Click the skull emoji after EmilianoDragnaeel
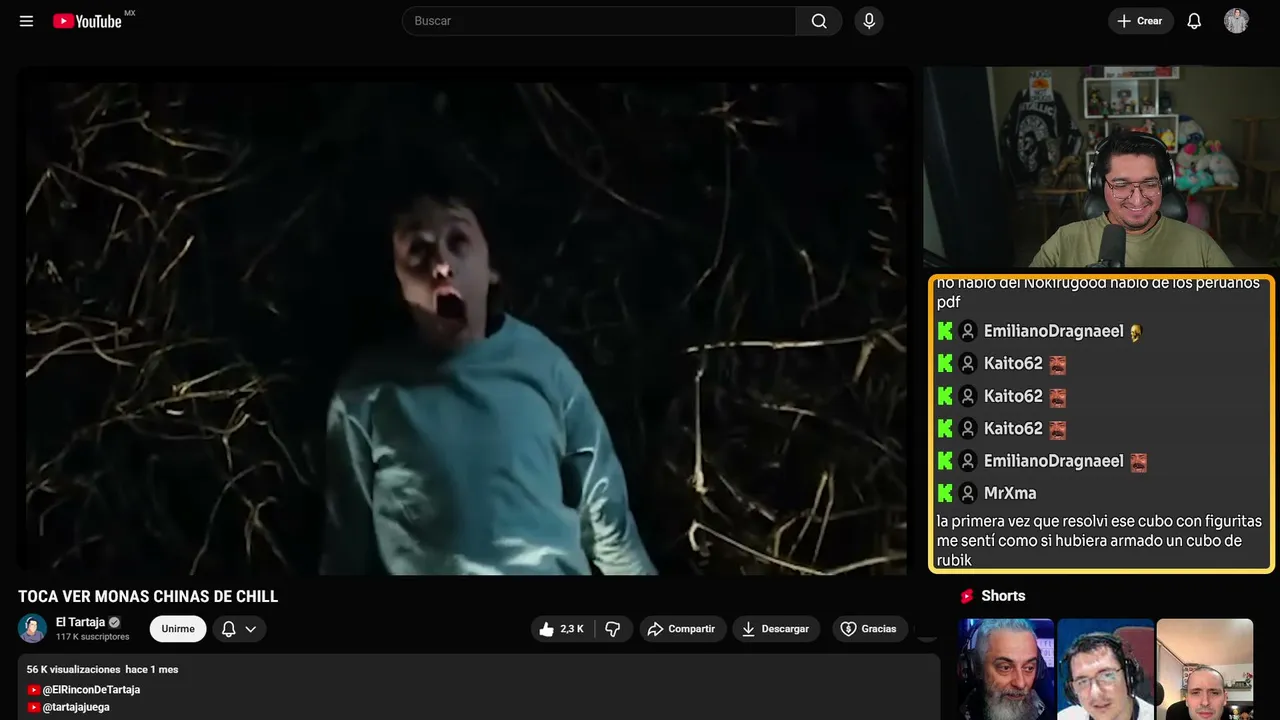Viewport: 1280px width, 720px height. (x=1136, y=331)
